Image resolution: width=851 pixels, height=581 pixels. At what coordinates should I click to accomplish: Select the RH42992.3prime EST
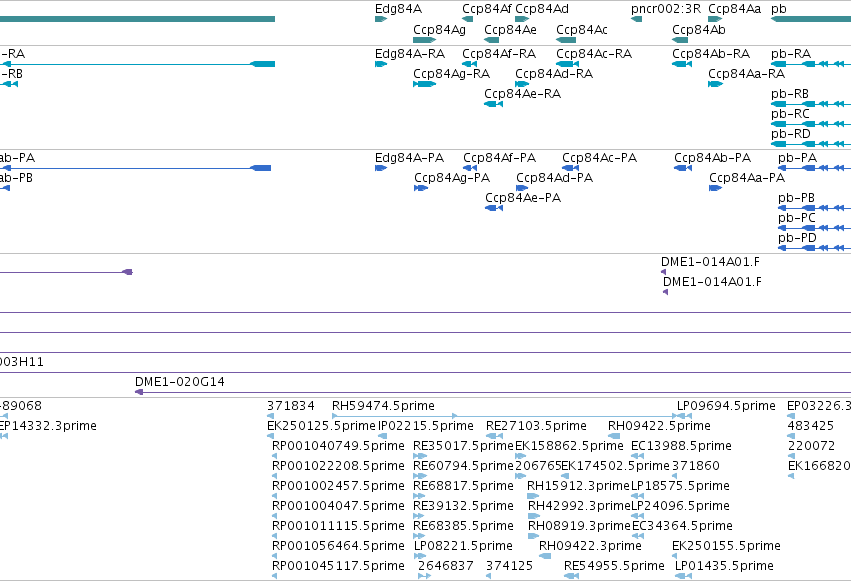point(534,517)
